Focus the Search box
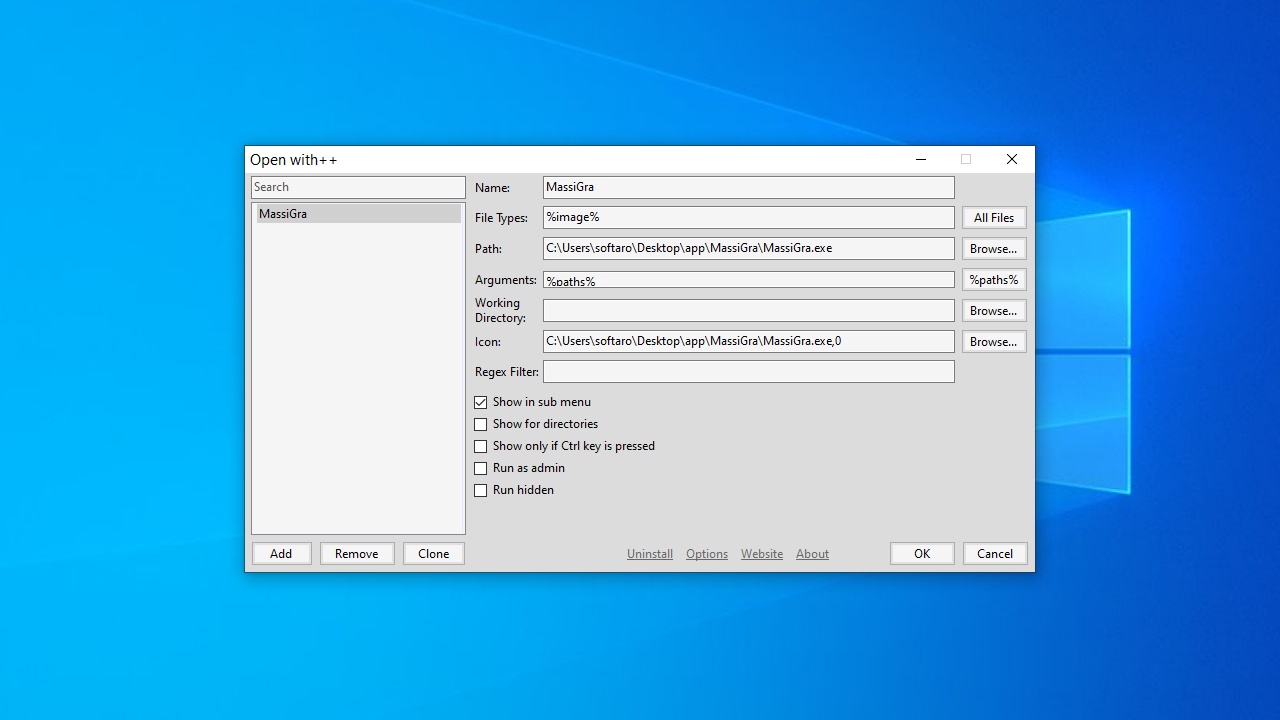 point(358,187)
